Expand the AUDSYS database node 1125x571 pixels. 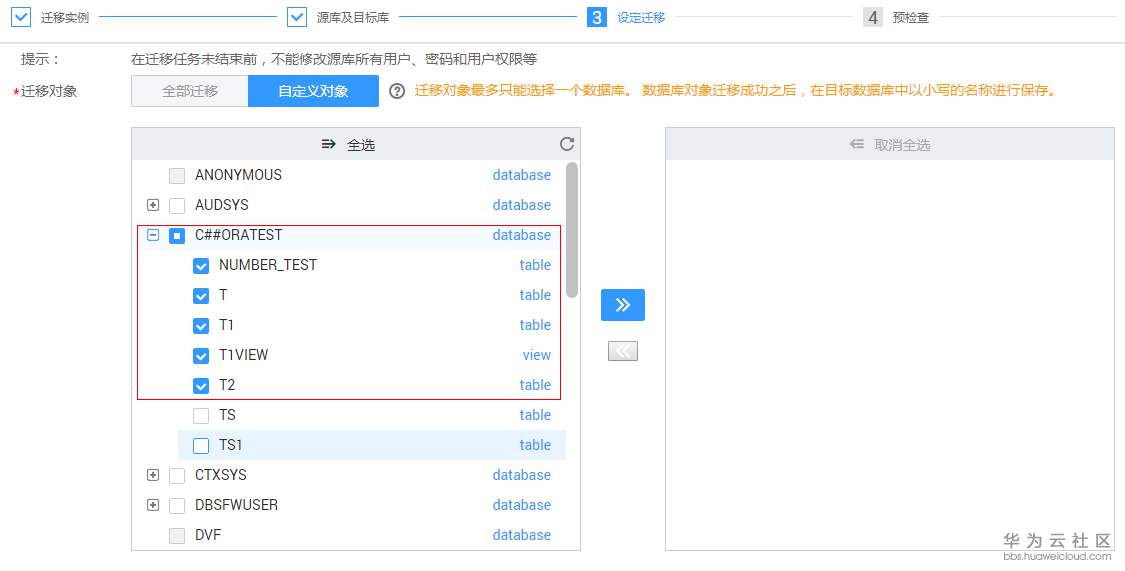(x=153, y=205)
